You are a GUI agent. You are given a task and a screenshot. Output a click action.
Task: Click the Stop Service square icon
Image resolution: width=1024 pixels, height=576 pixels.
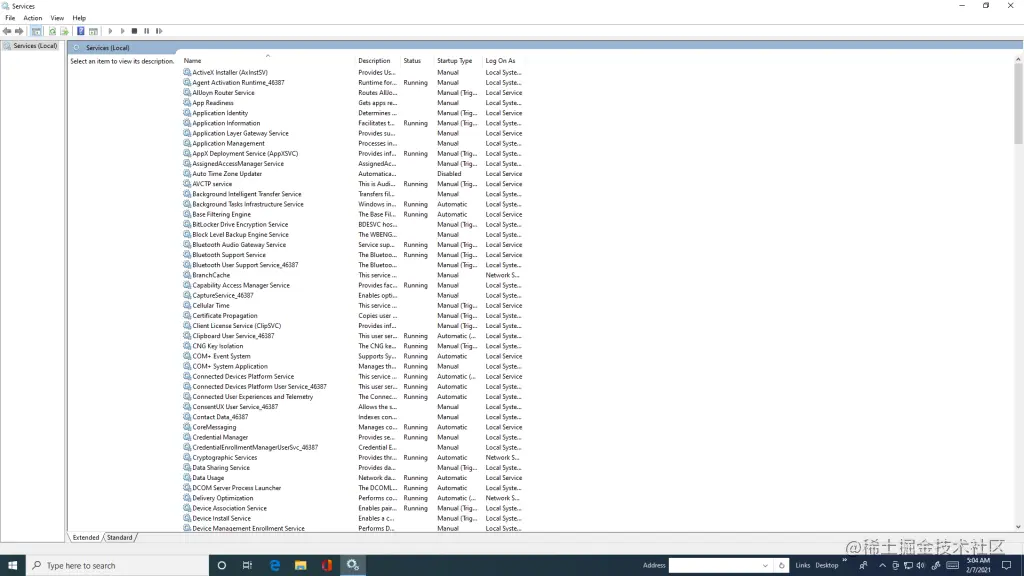135,31
